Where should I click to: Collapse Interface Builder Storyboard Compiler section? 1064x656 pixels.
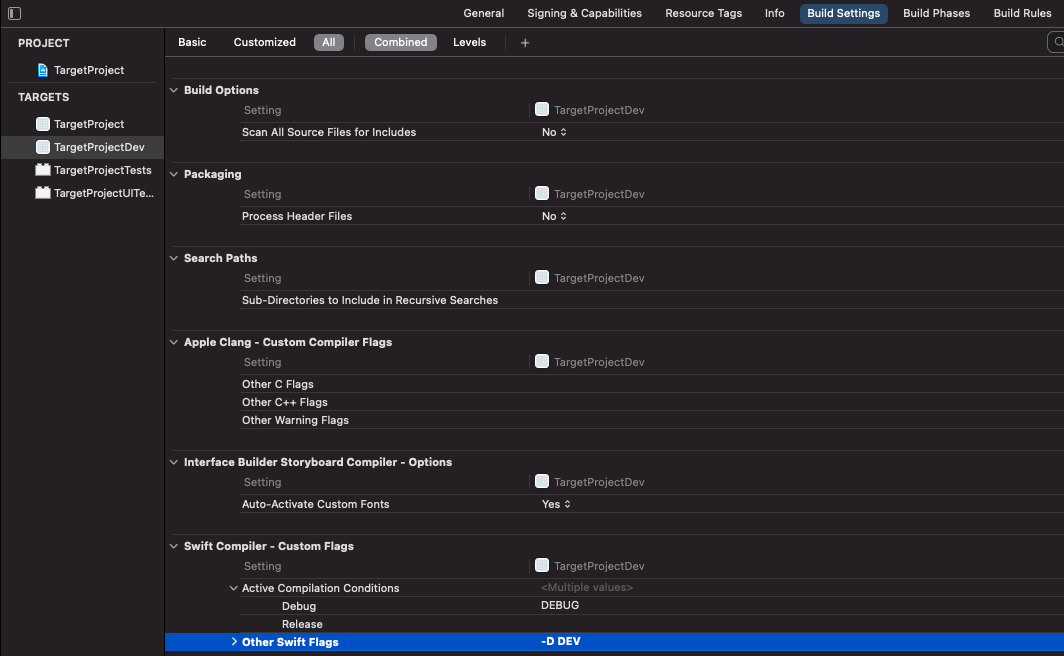point(174,462)
